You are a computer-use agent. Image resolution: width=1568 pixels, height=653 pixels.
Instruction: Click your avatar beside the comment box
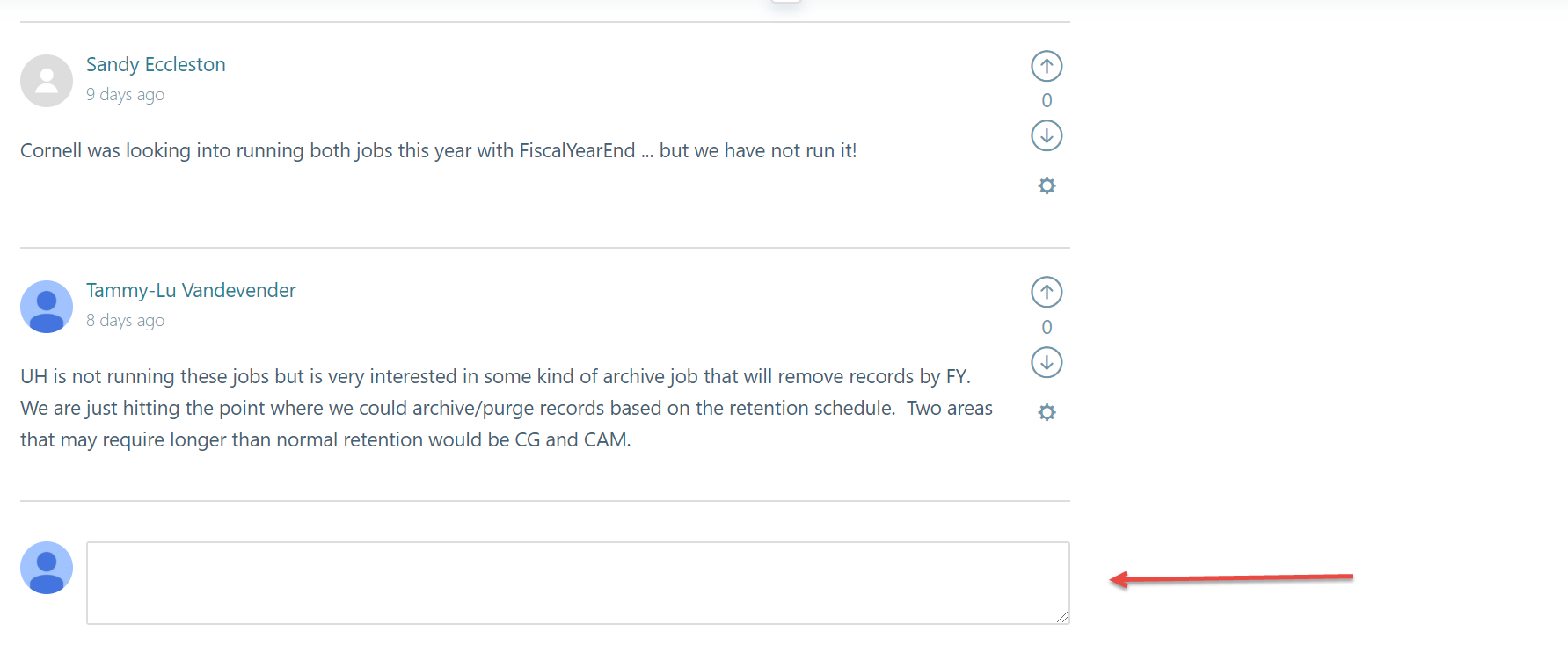[47, 568]
